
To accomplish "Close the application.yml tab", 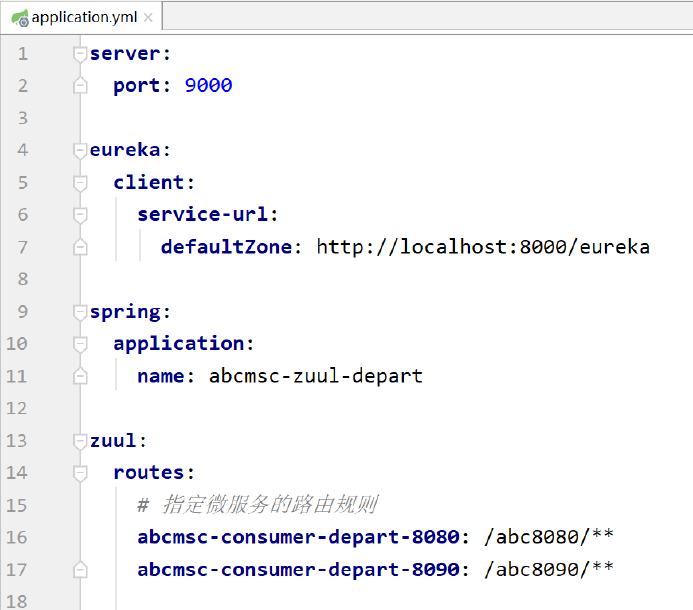I will [x=148, y=17].
